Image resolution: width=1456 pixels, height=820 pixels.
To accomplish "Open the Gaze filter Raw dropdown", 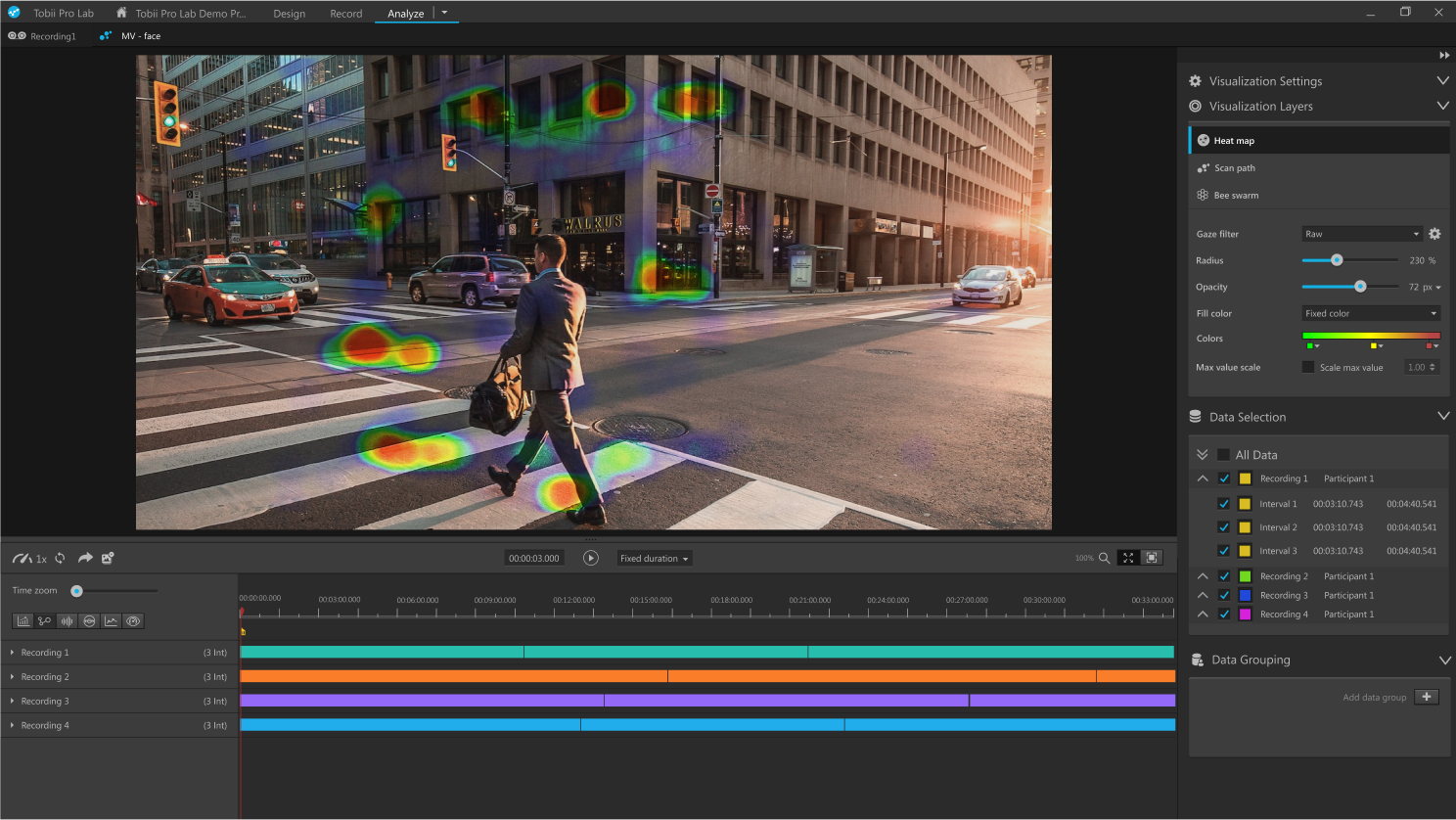I will tap(1361, 234).
